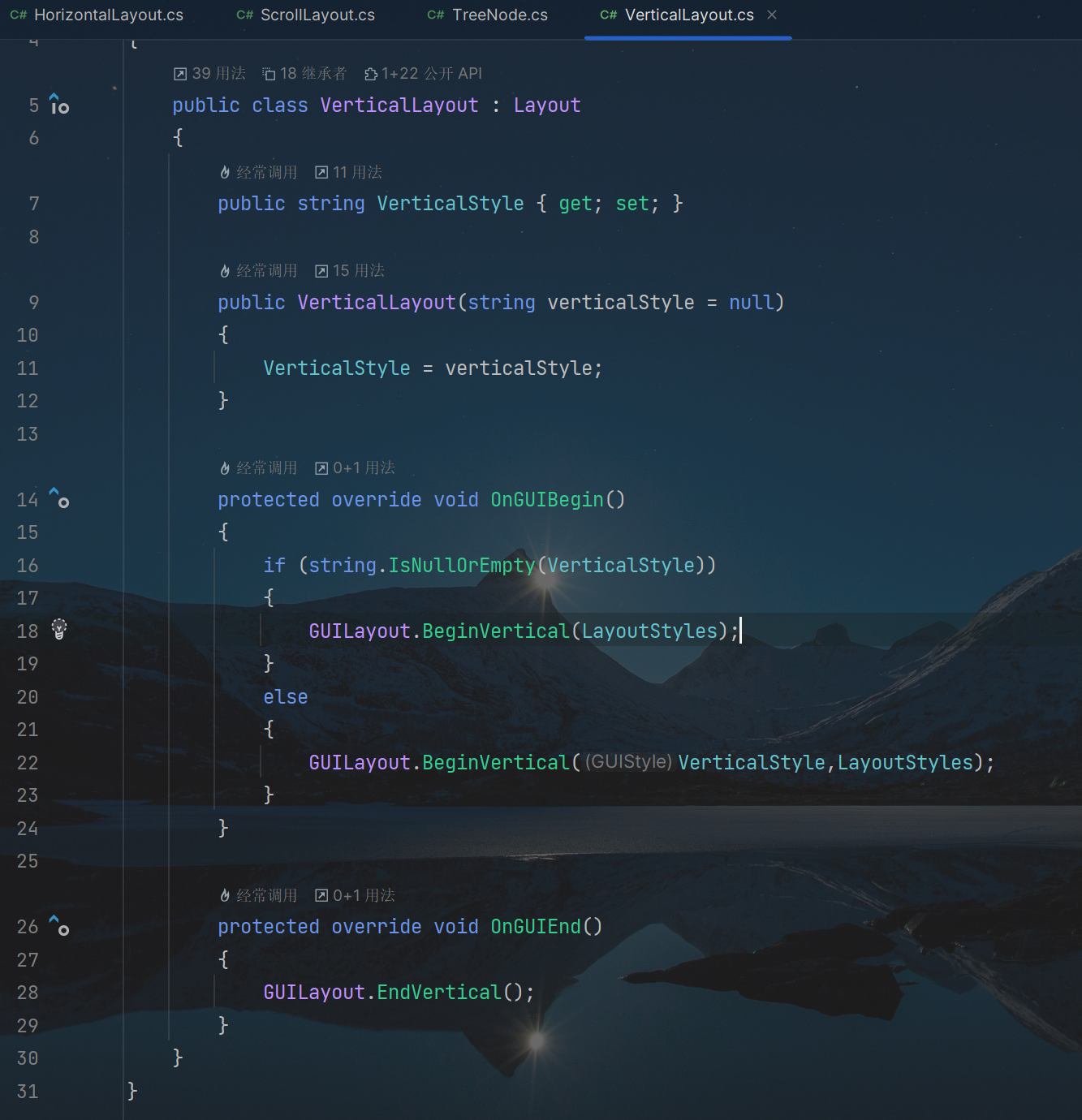Click BeginVertical call on line 18
This screenshot has height=1120, width=1082.
[x=496, y=631]
